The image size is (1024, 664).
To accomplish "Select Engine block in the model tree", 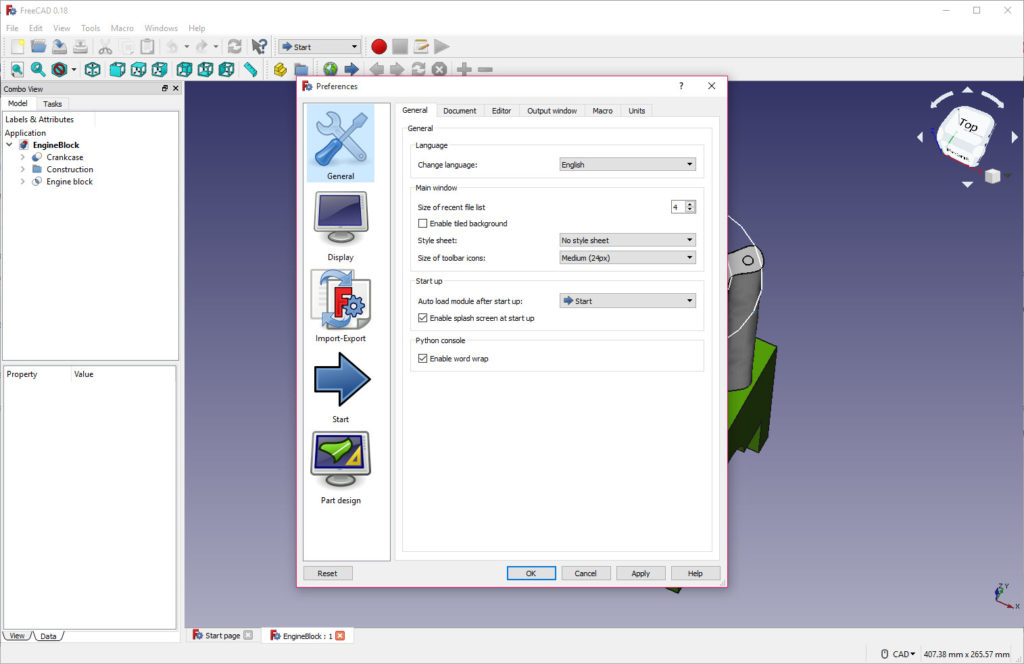I will click(69, 182).
